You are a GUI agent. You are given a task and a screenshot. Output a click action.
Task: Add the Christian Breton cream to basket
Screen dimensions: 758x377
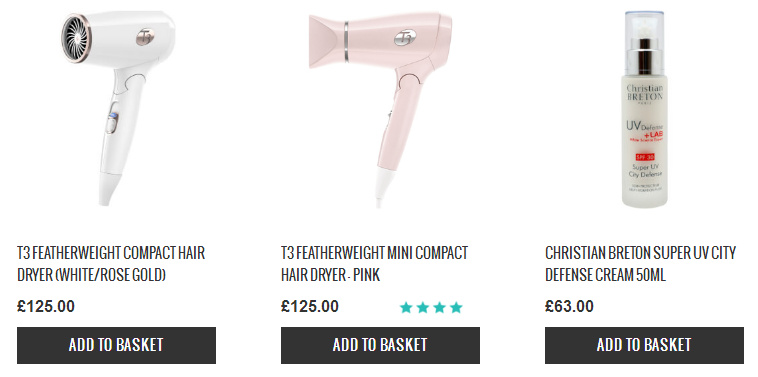point(644,345)
